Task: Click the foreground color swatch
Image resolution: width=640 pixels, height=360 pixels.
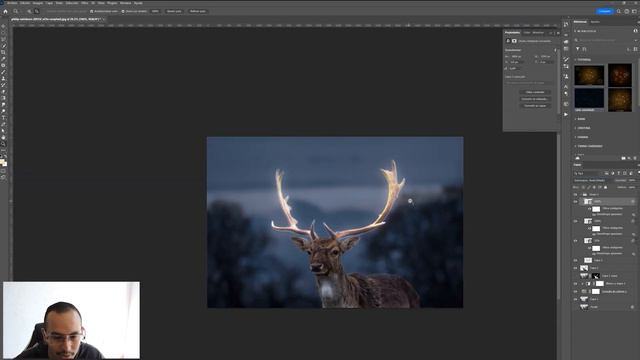Action: (2, 162)
